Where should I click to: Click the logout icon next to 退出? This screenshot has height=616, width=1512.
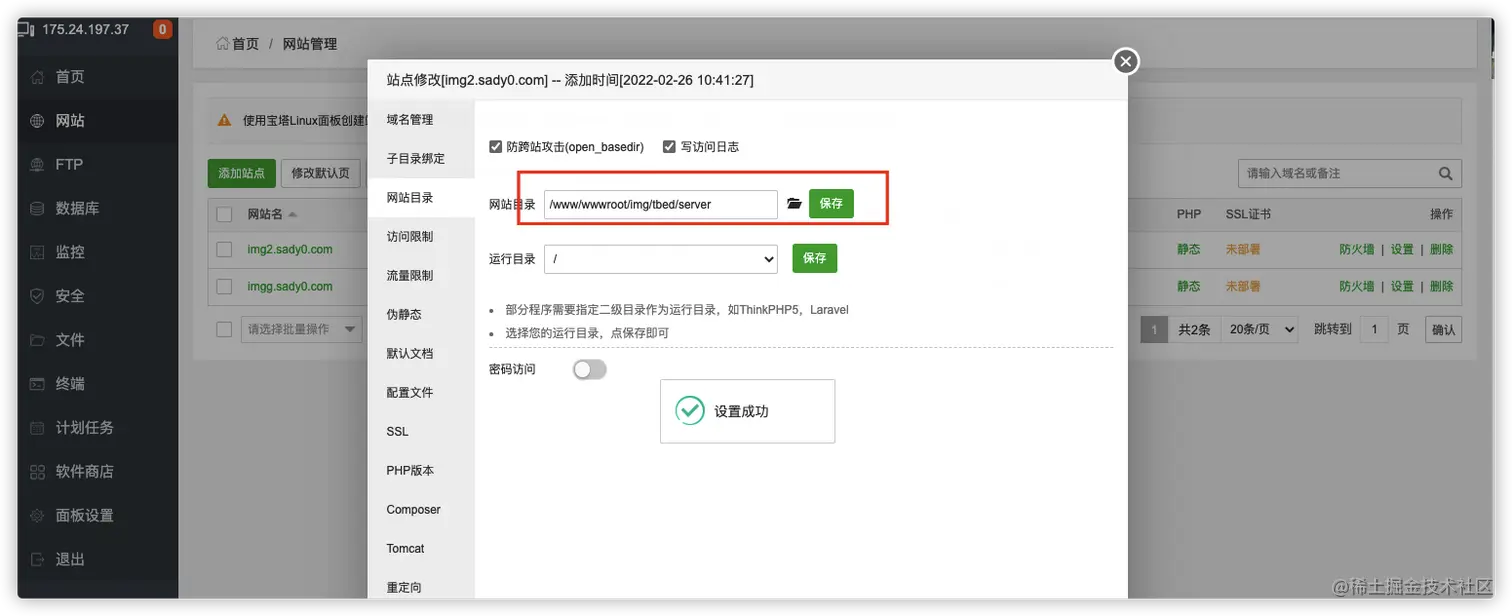pos(38,560)
